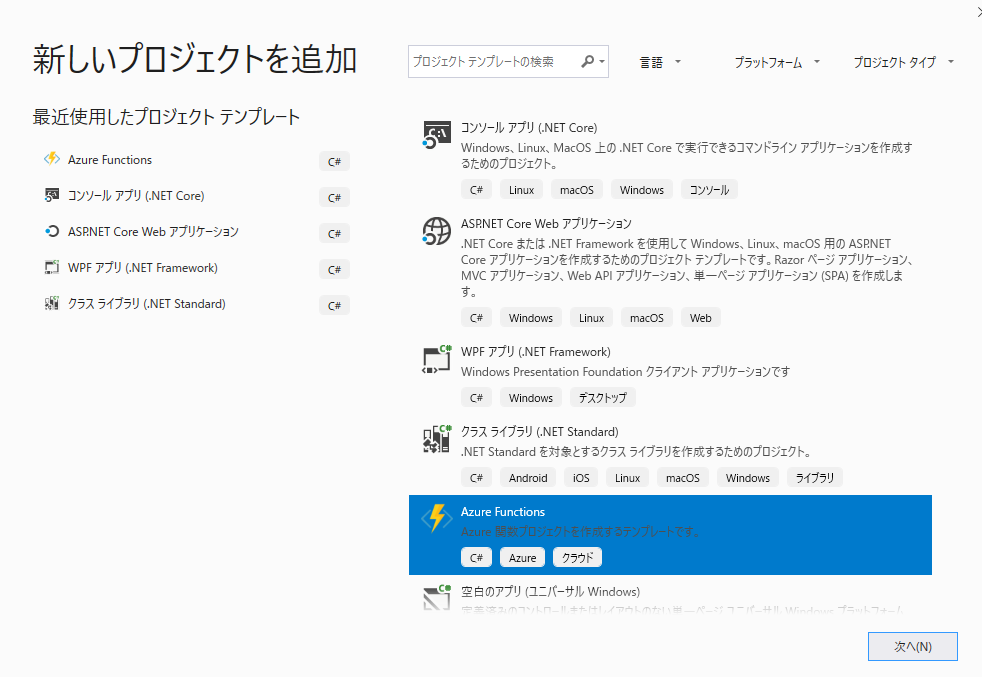Click the console app (.NET Core) icon
Viewport: 982px width, 677px height.
click(x=436, y=134)
